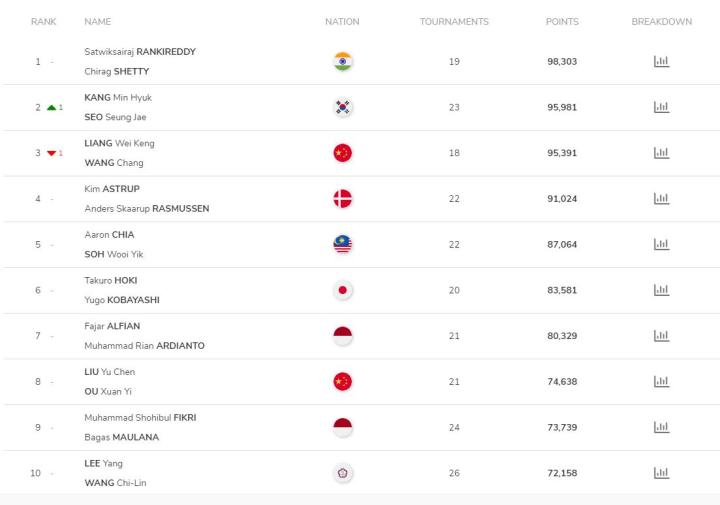Open breakdown chart for Lee/Wang Chi-Lin
The image size is (720, 505).
coord(661,473)
